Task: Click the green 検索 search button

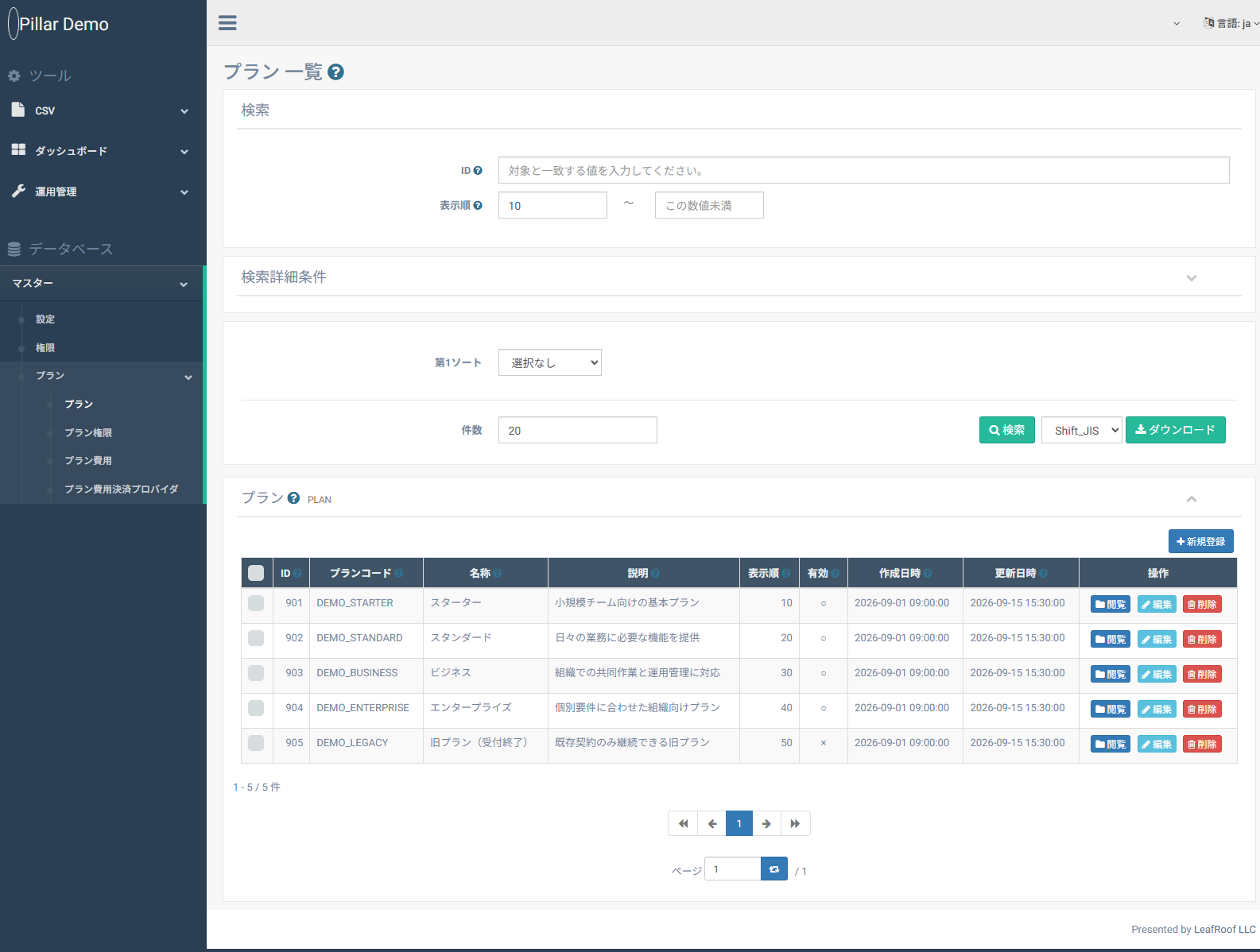Action: [1007, 430]
